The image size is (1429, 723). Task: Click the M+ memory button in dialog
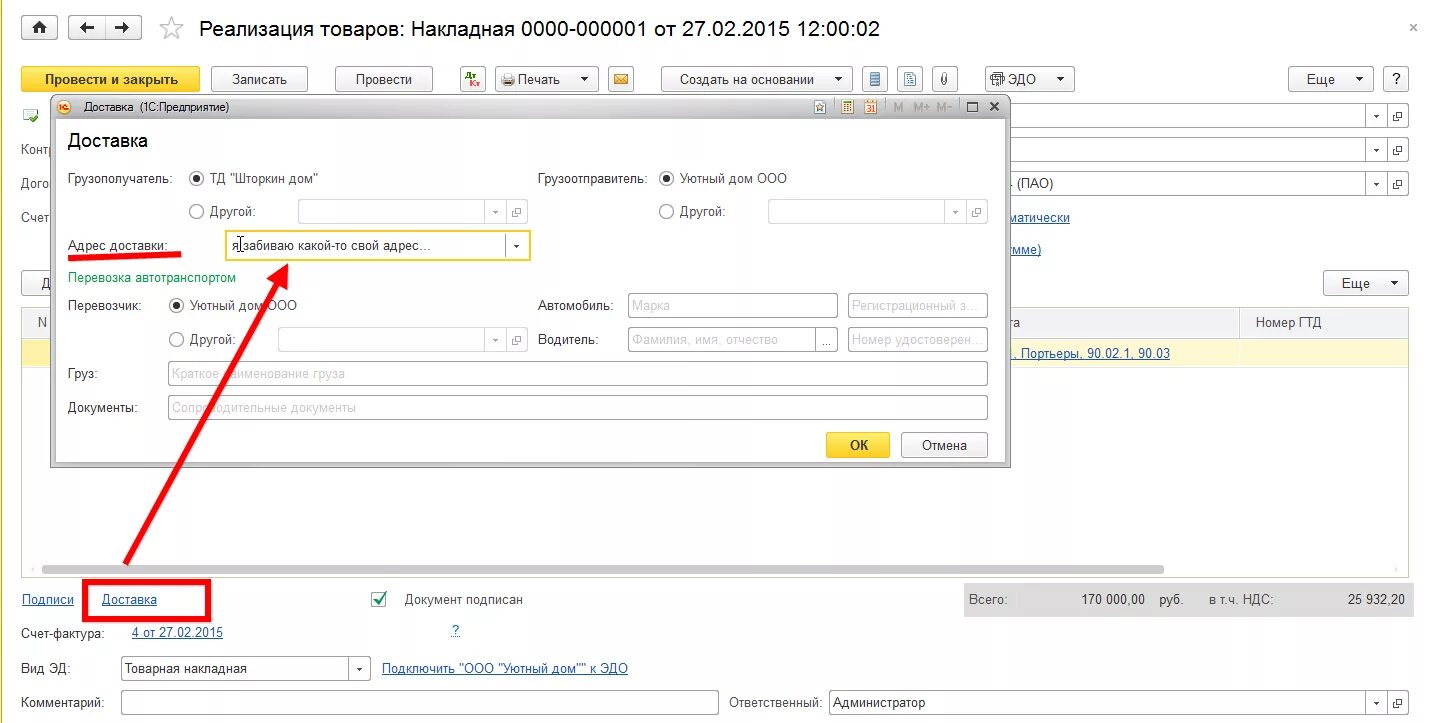(921, 107)
